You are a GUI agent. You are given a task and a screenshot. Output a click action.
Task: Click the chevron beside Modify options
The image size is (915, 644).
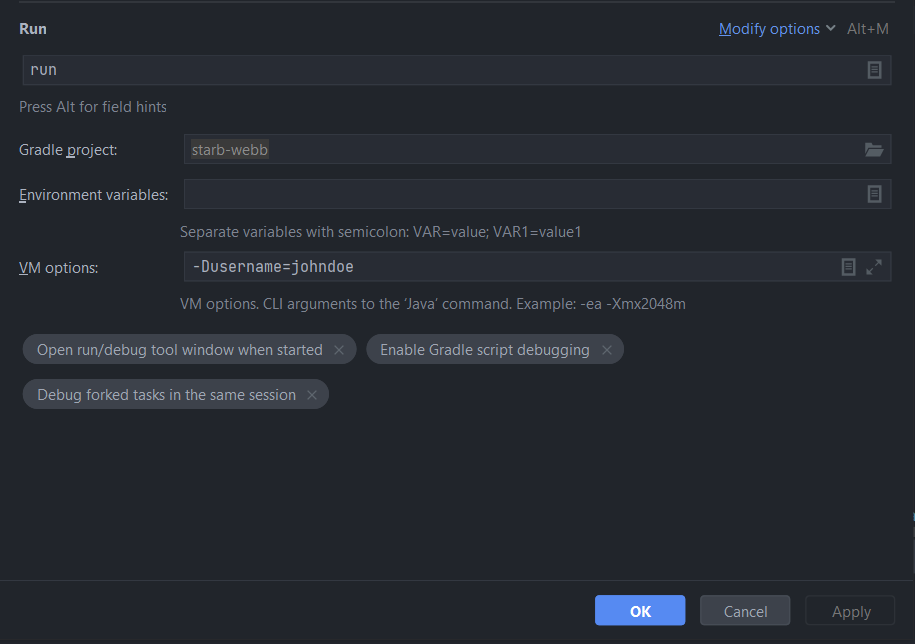tap(831, 29)
